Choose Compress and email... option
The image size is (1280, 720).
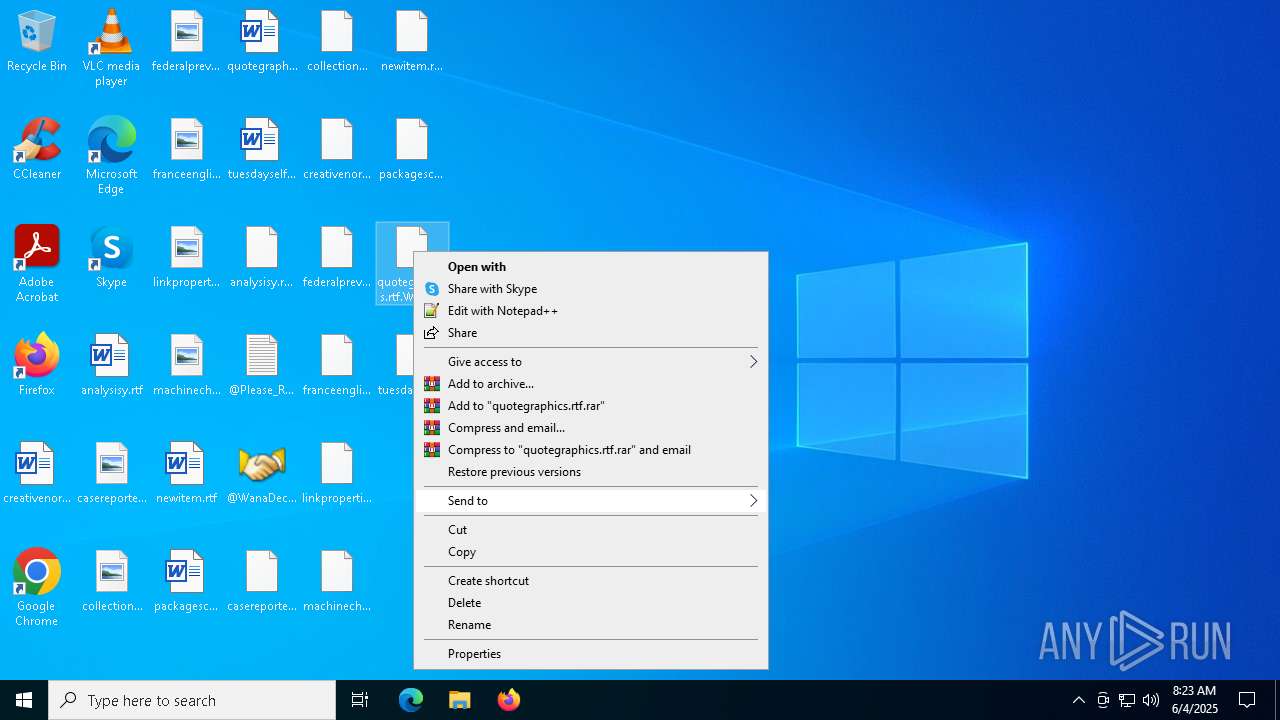[591, 428]
